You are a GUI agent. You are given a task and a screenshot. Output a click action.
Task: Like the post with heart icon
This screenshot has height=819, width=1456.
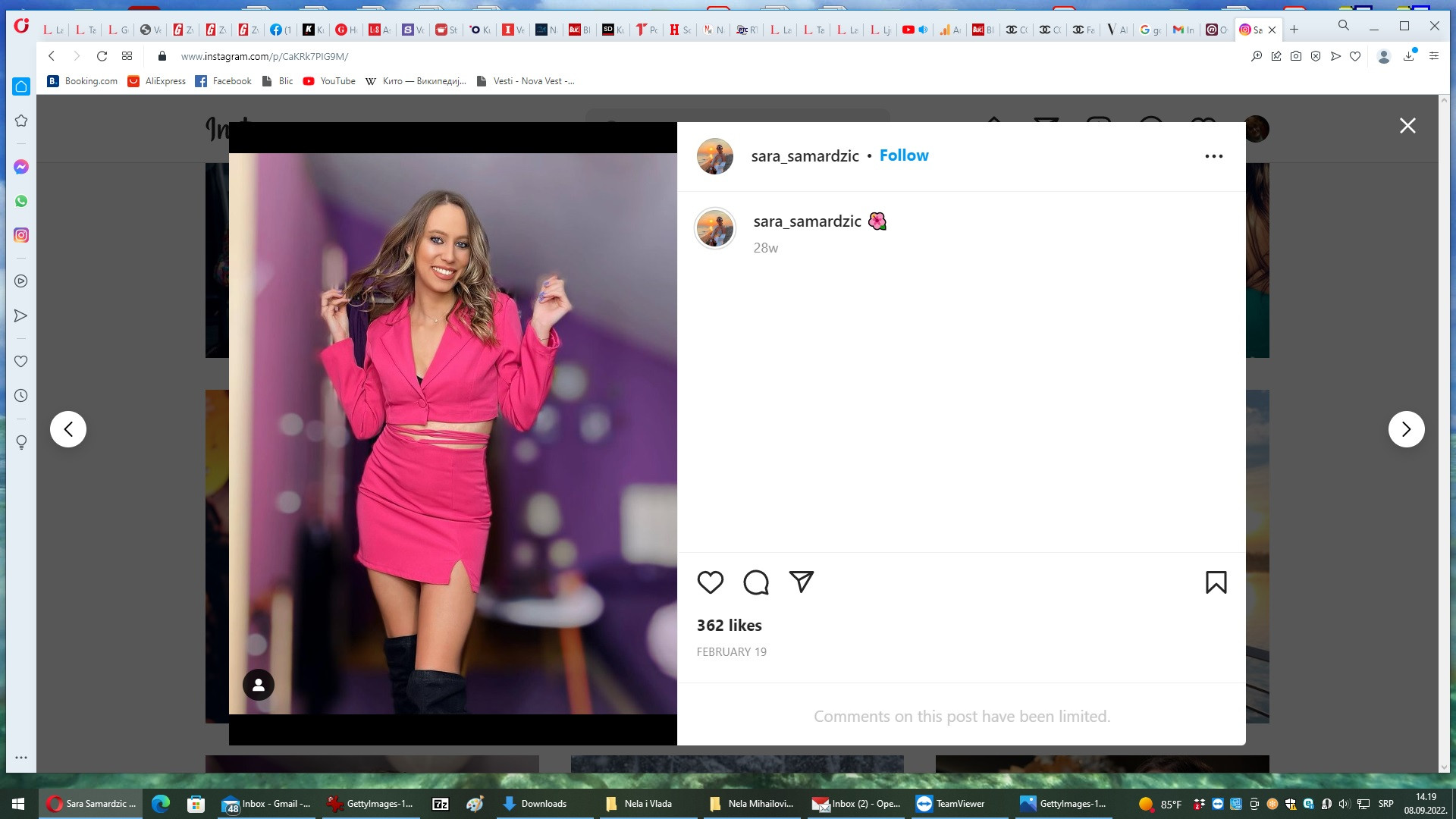[710, 582]
